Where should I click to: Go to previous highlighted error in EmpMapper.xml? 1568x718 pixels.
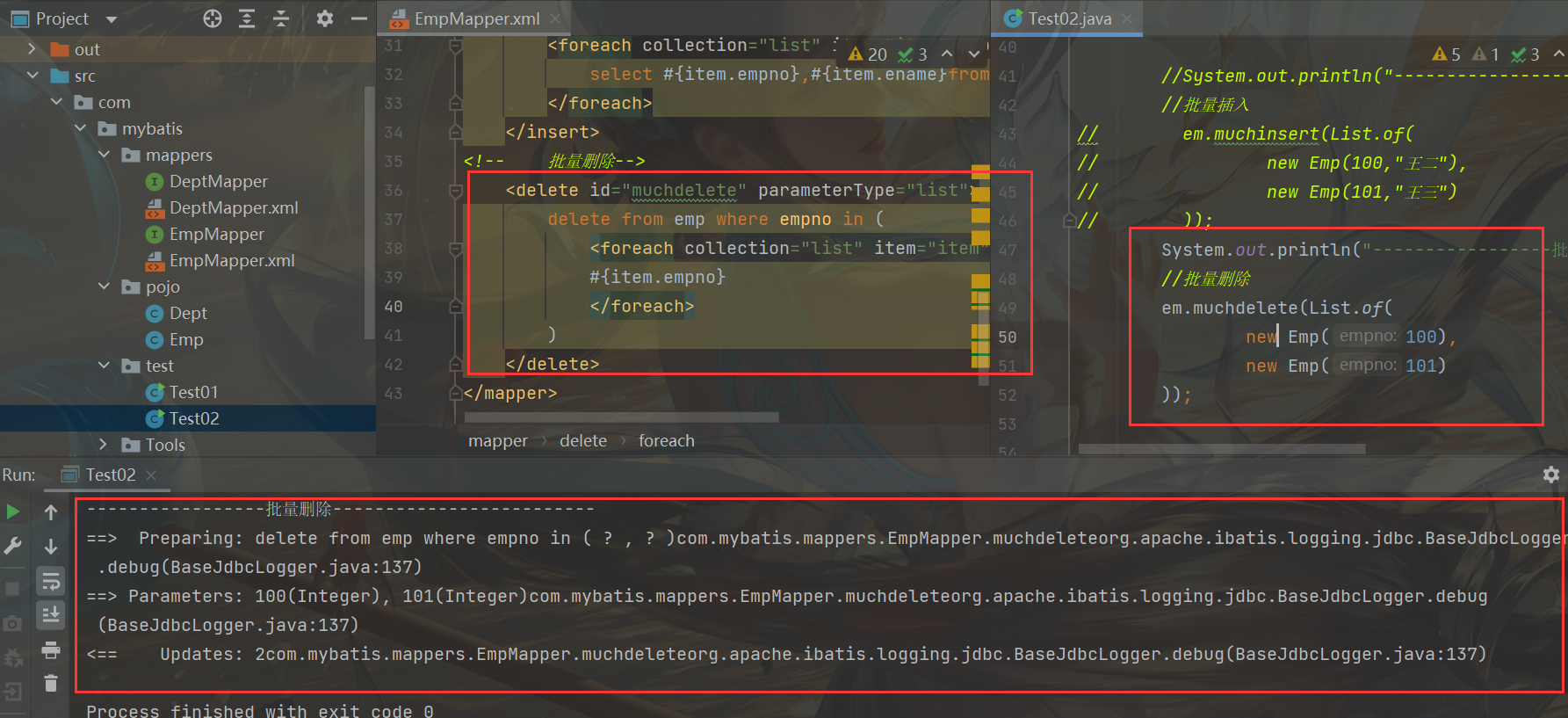pyautogui.click(x=947, y=54)
